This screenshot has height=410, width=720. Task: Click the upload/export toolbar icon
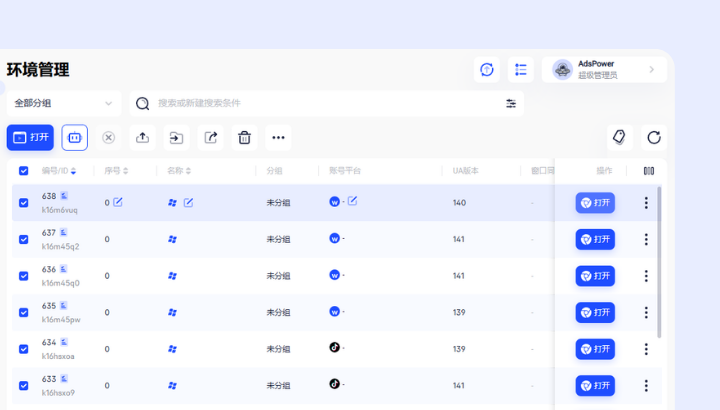(142, 137)
